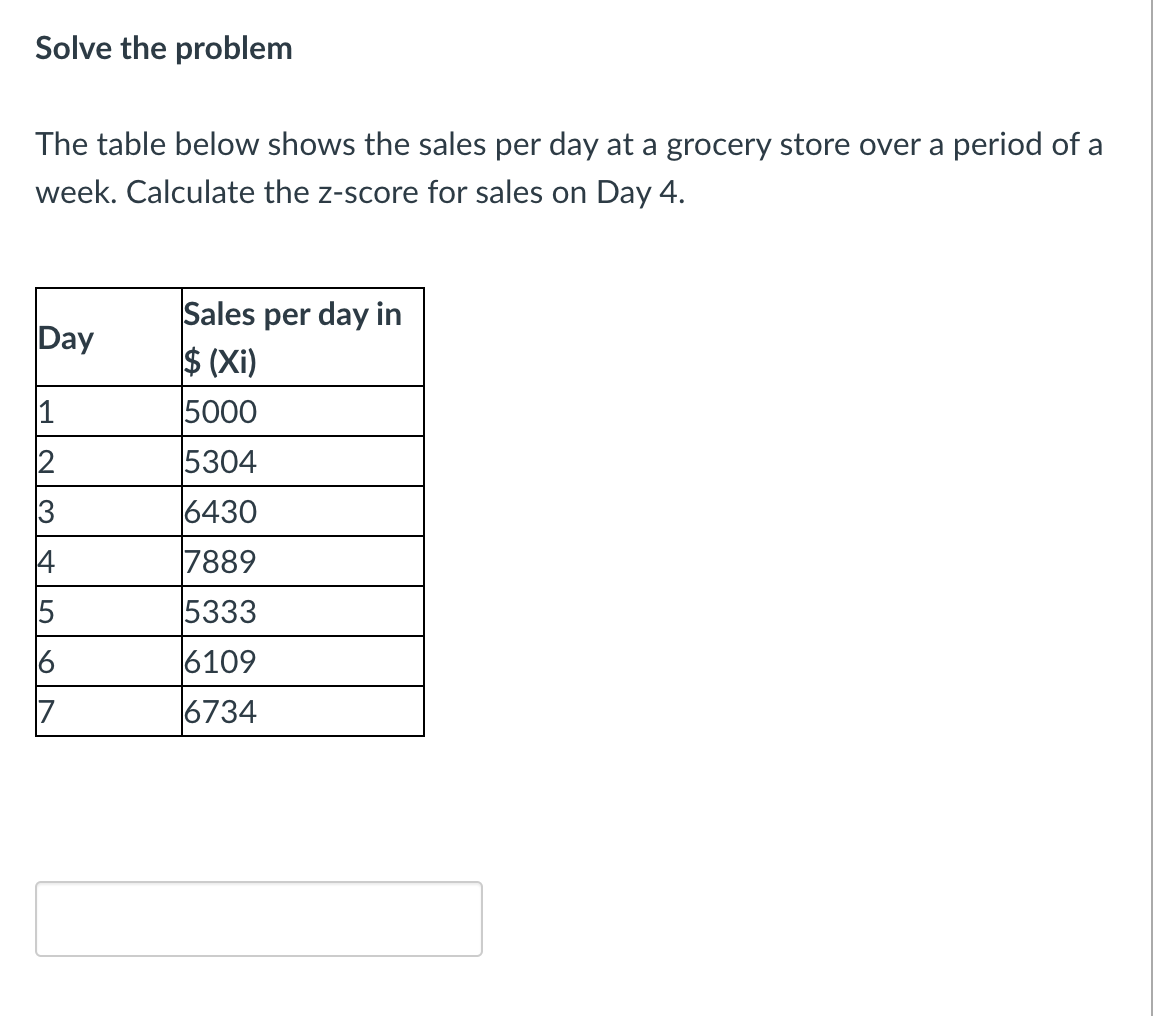The width and height of the screenshot is (1157, 1016).
Task: Click the $ (Xi) label
Action: pos(220,362)
